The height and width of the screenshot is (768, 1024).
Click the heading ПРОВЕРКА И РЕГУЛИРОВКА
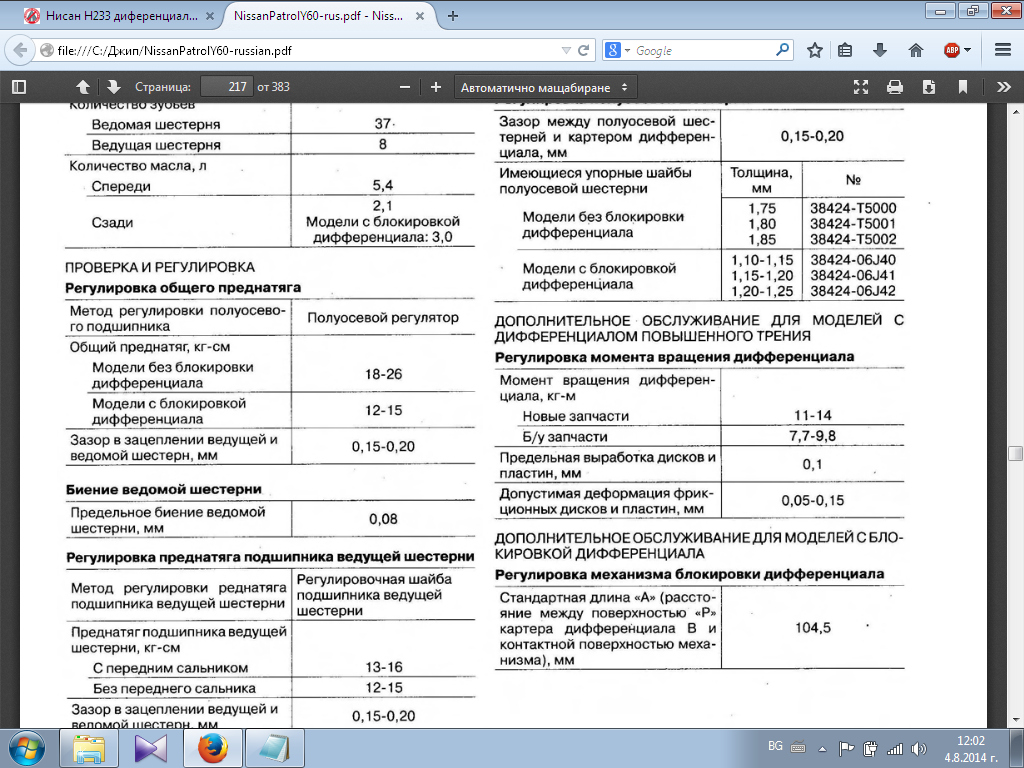point(160,267)
